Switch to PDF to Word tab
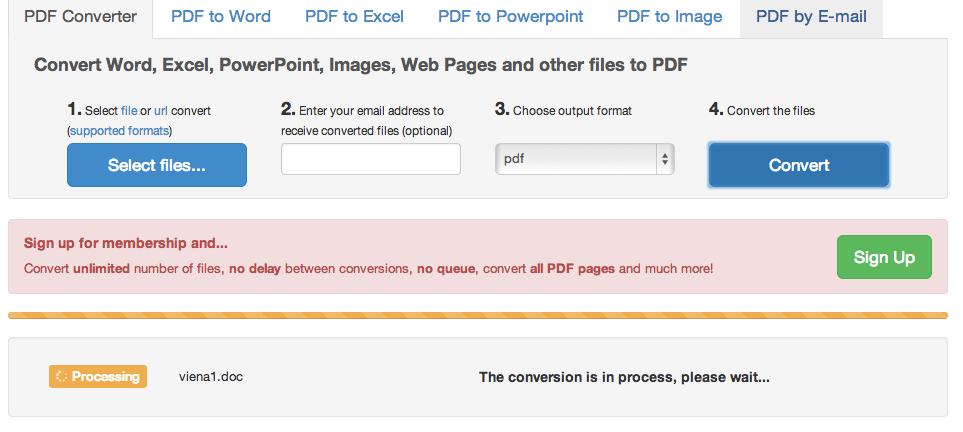The height and width of the screenshot is (432, 963). 219,17
